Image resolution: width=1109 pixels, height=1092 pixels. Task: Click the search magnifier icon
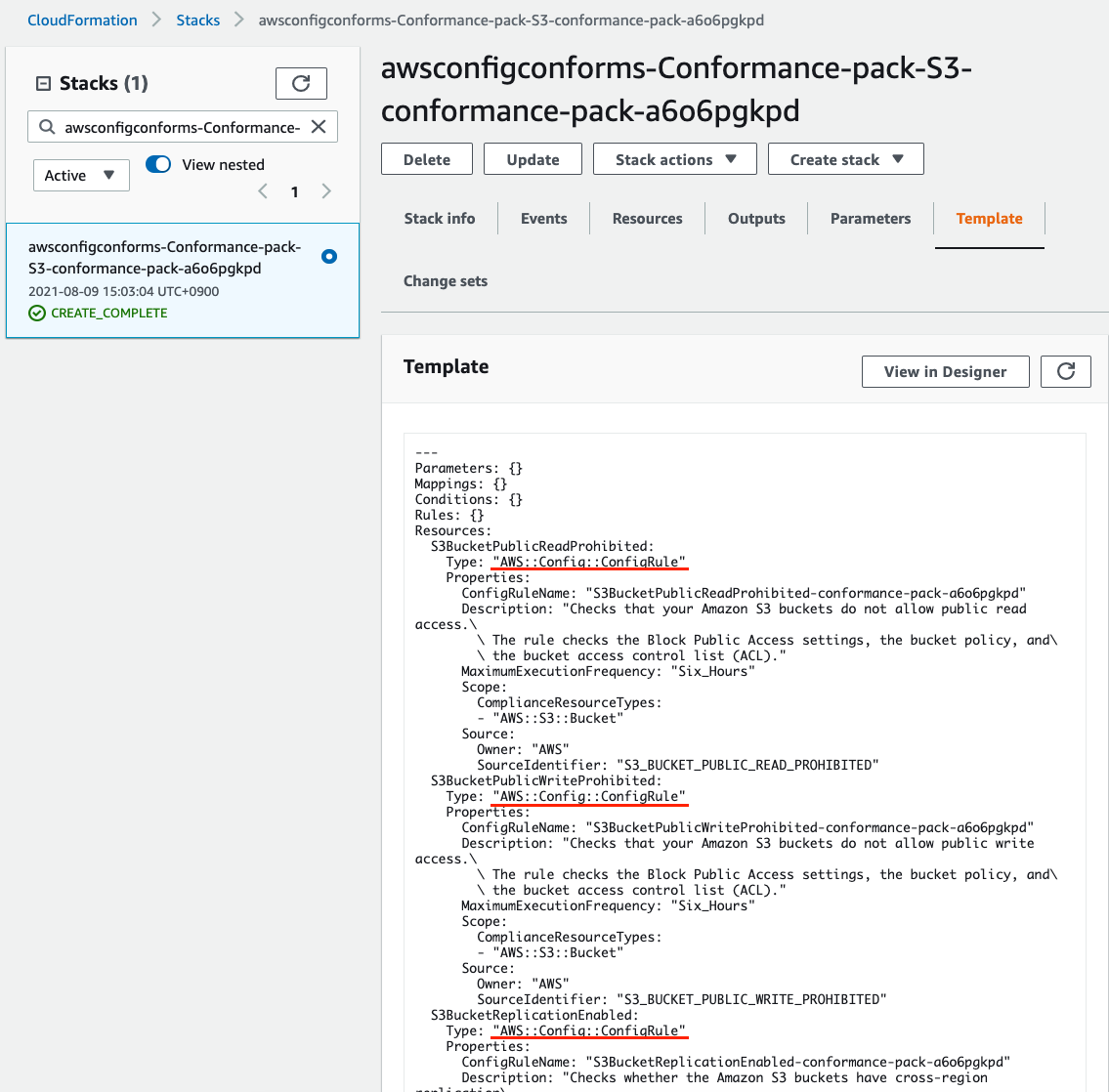coord(47,127)
